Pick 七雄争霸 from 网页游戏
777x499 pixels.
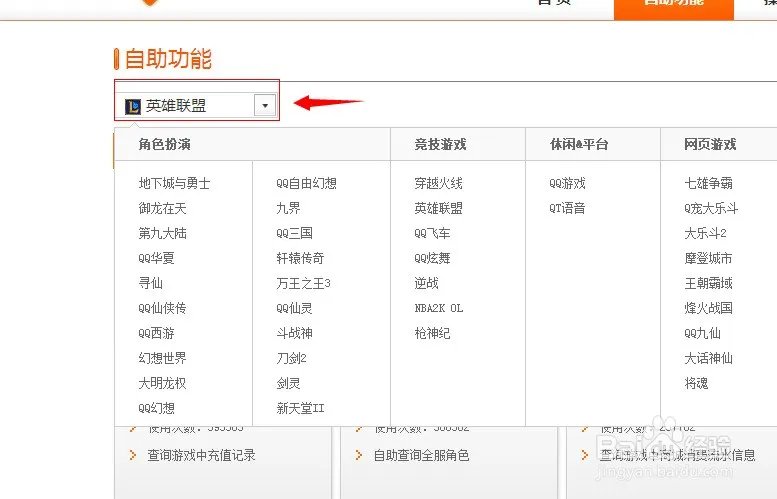click(x=709, y=183)
